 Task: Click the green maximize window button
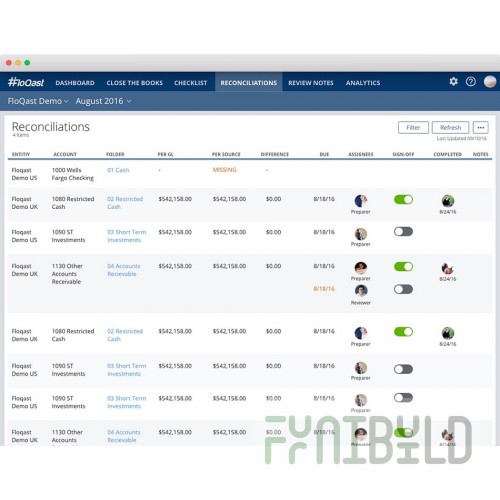(x=27, y=63)
